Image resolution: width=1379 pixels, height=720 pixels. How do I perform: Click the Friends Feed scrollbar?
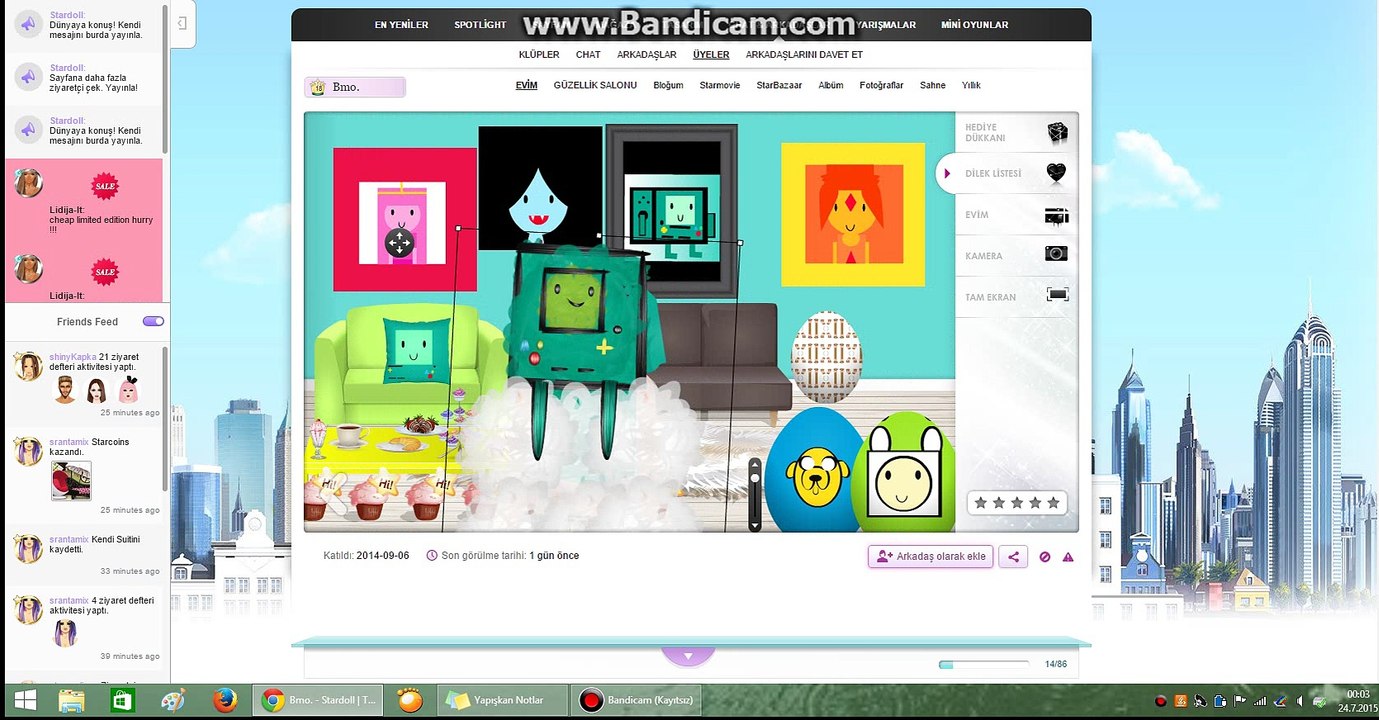tap(166, 420)
